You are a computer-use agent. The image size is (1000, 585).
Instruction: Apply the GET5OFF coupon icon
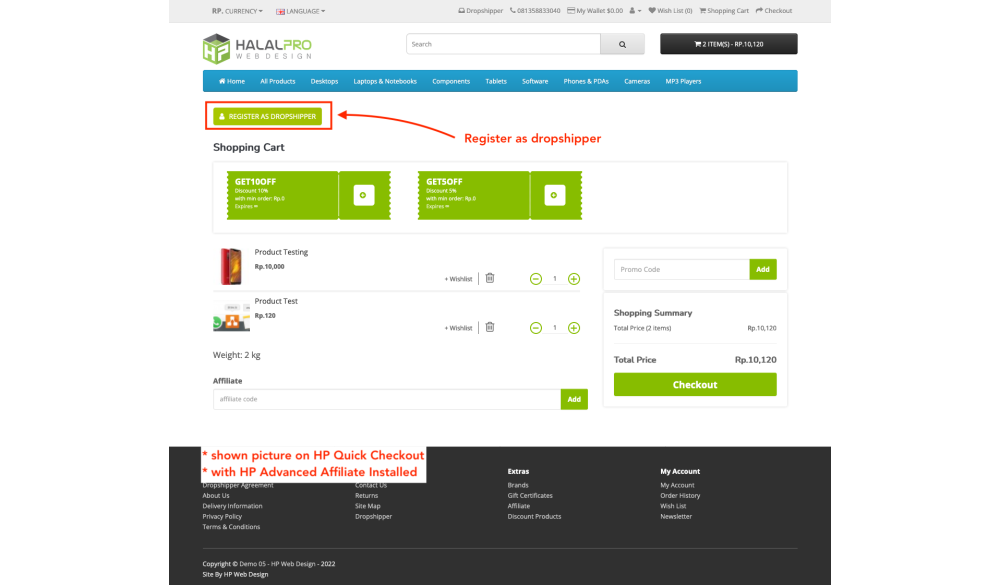point(555,195)
